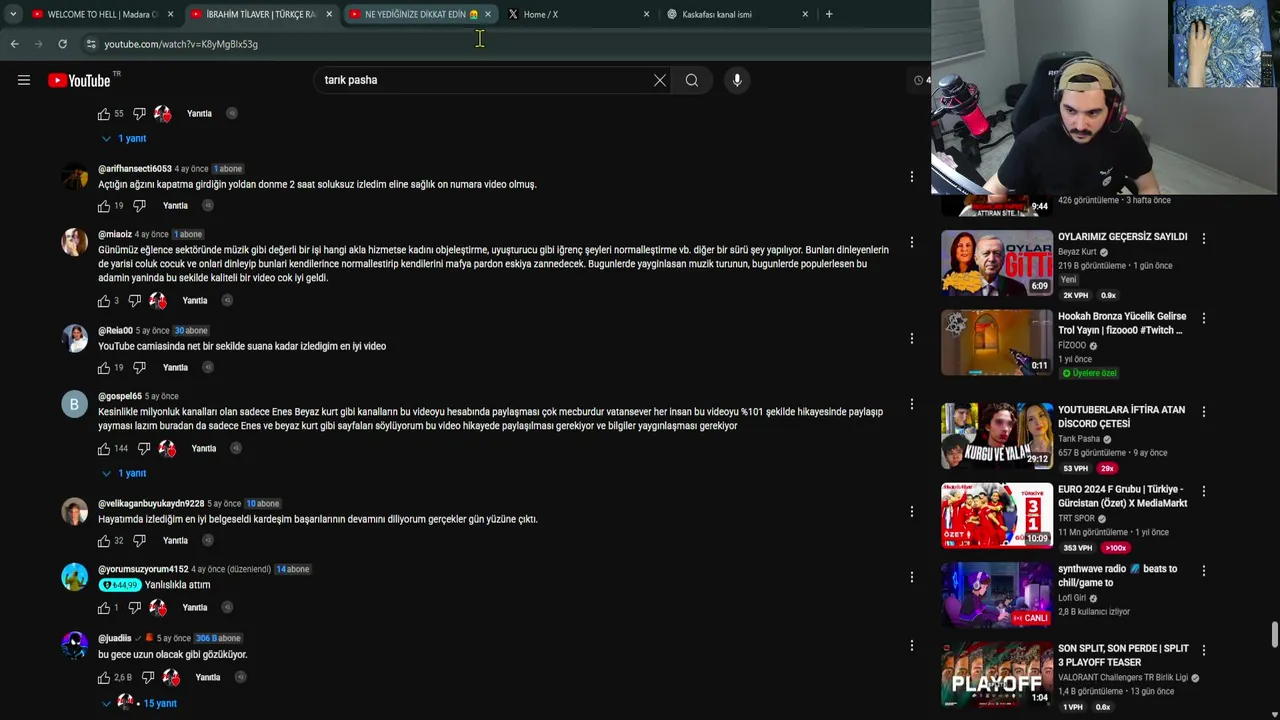
Task: Dislike the comment by @arifhansecti6053
Action: click(139, 206)
